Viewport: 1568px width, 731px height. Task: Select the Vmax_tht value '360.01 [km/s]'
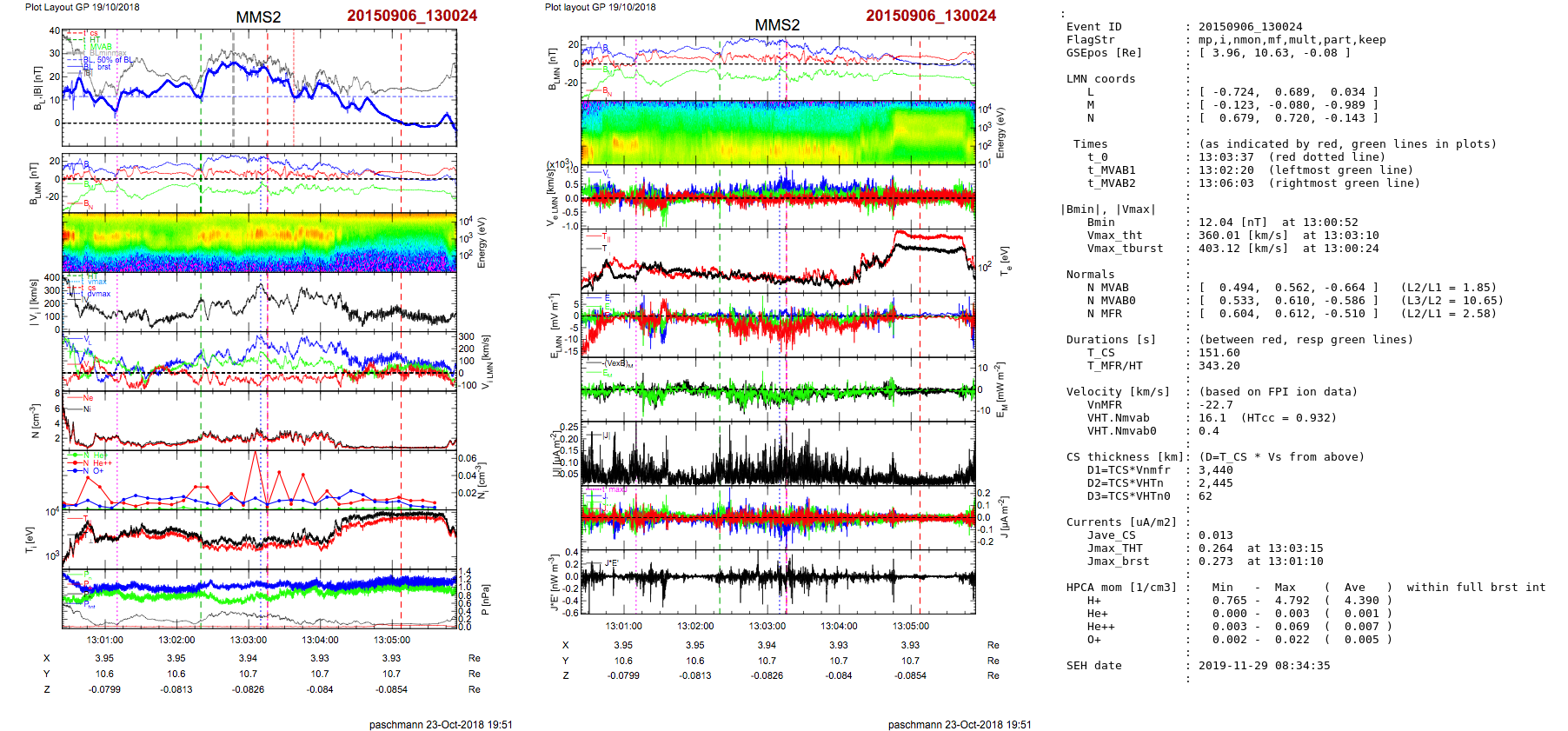(x=1243, y=236)
